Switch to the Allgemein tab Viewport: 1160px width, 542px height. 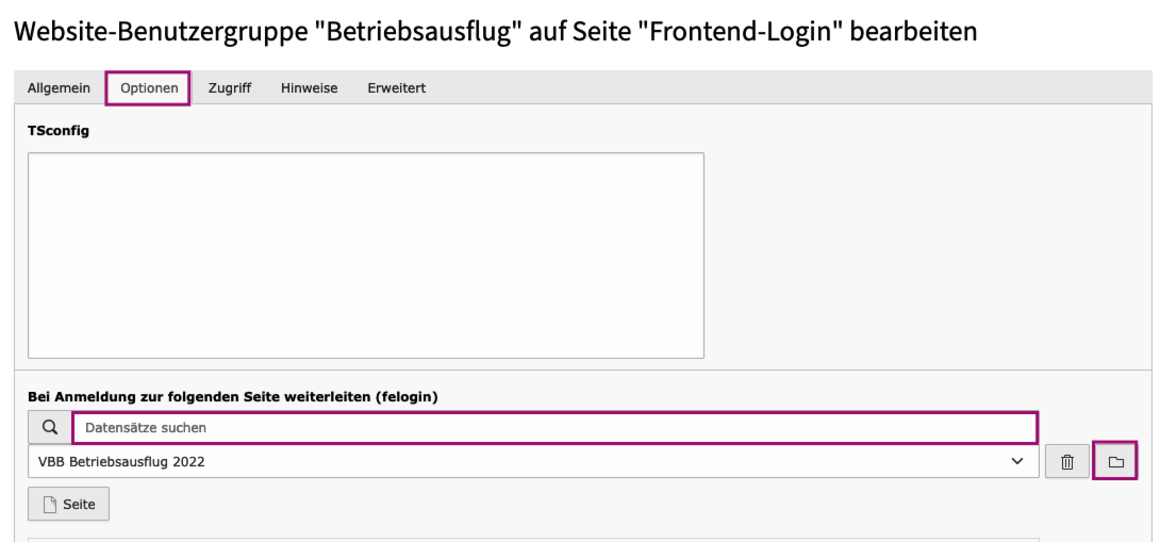[58, 88]
